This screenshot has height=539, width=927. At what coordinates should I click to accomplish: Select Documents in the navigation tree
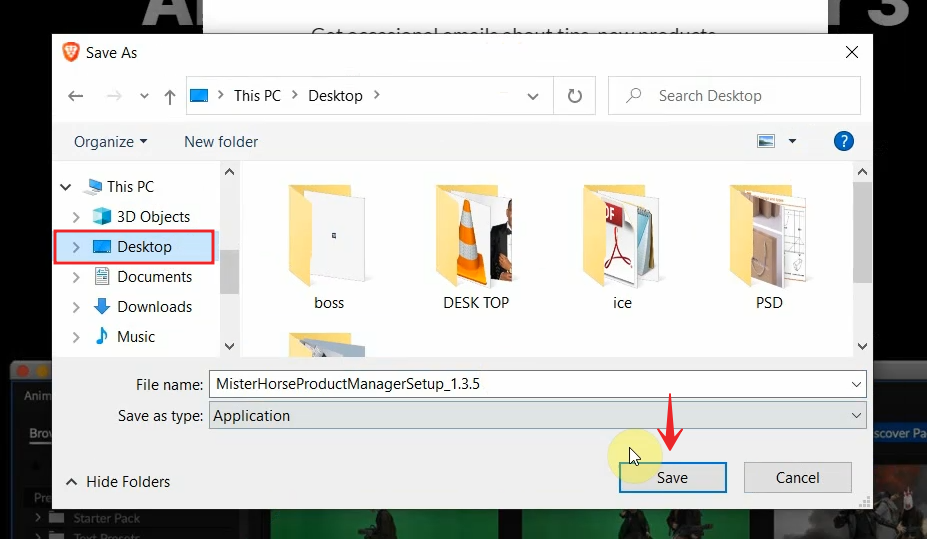154,277
